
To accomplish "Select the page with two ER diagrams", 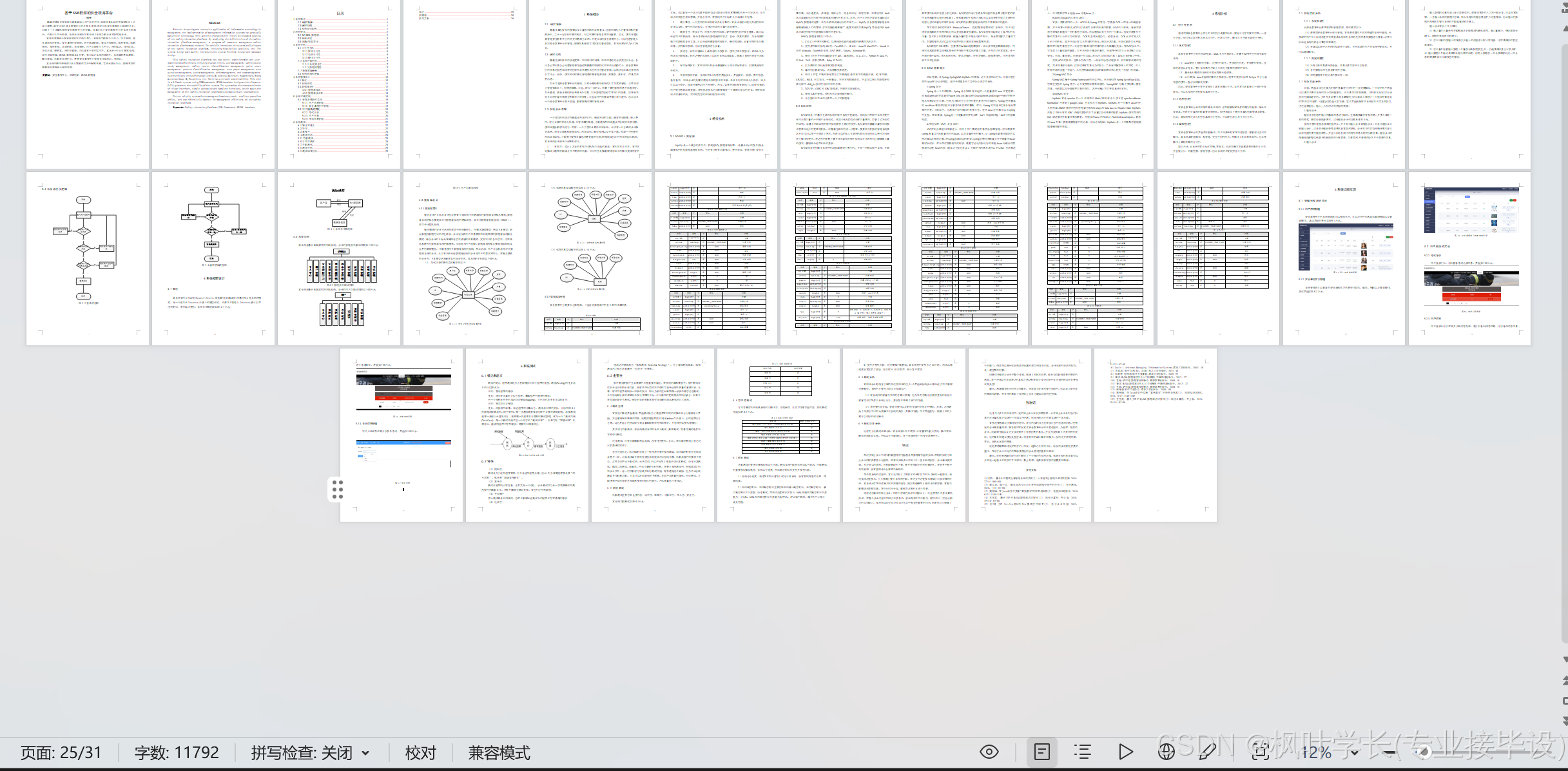I will [x=590, y=258].
